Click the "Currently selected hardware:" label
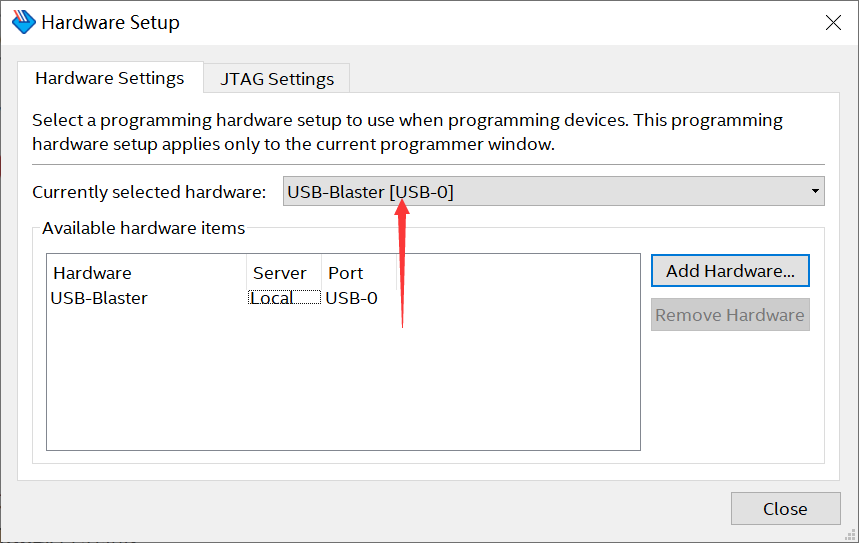Image resolution: width=859 pixels, height=543 pixels. coord(149,192)
